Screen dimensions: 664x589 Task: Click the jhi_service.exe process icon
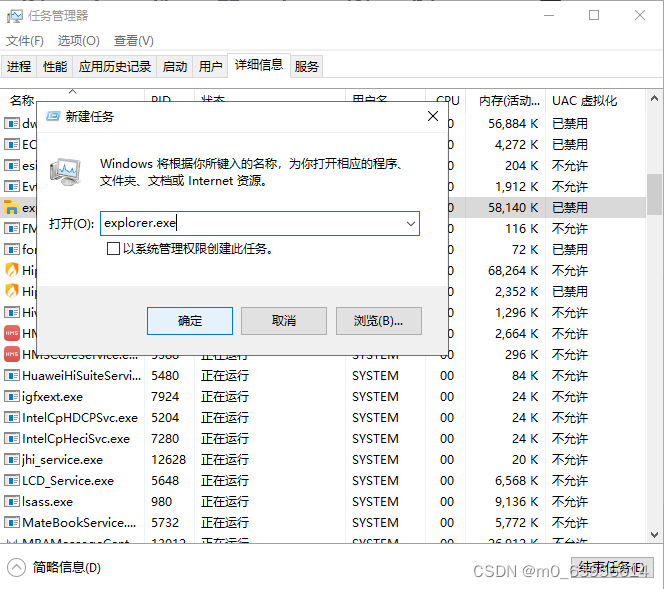(12, 459)
